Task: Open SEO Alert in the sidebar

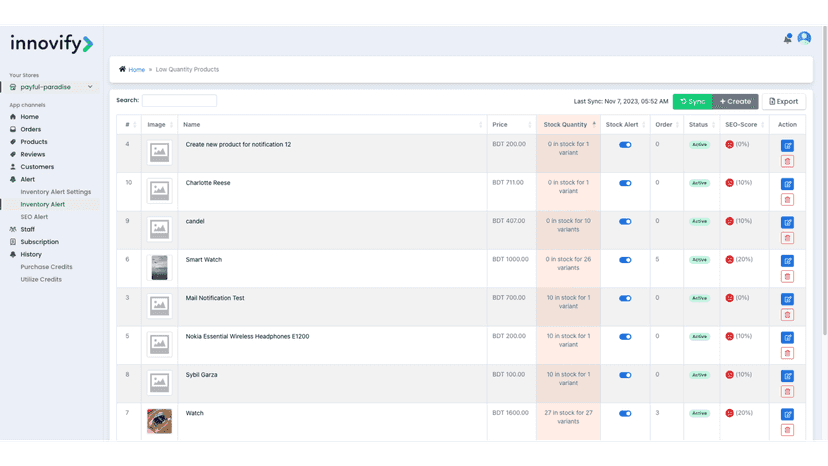Action: 34,217
